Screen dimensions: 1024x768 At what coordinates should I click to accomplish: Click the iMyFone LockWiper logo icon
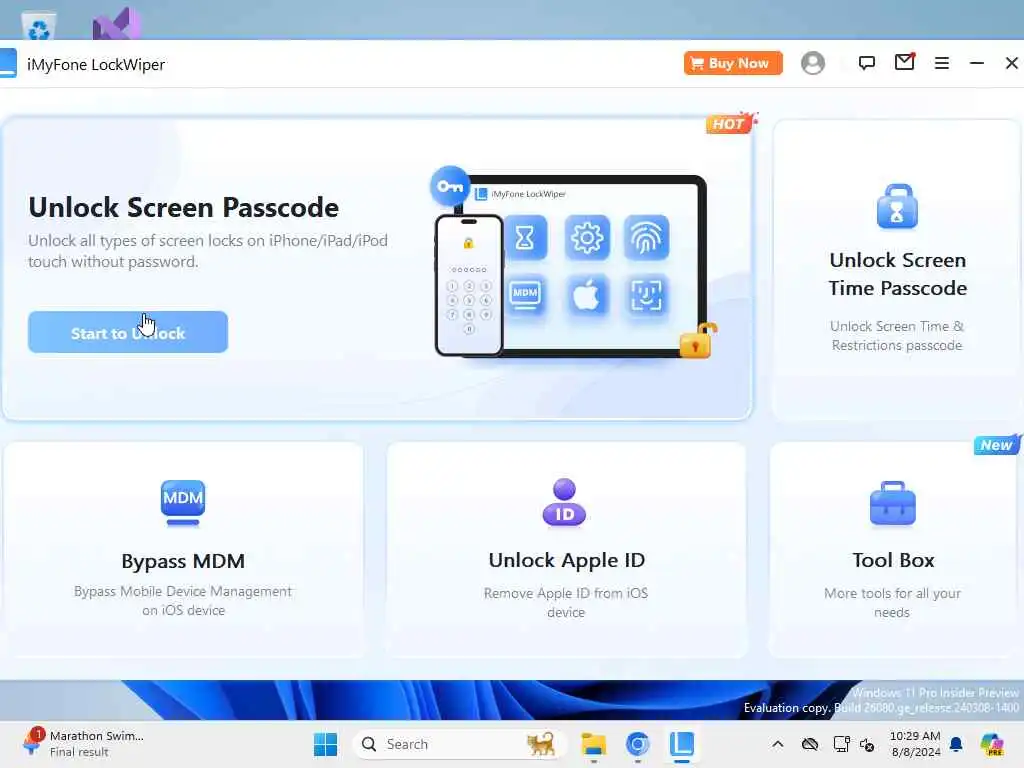8,63
